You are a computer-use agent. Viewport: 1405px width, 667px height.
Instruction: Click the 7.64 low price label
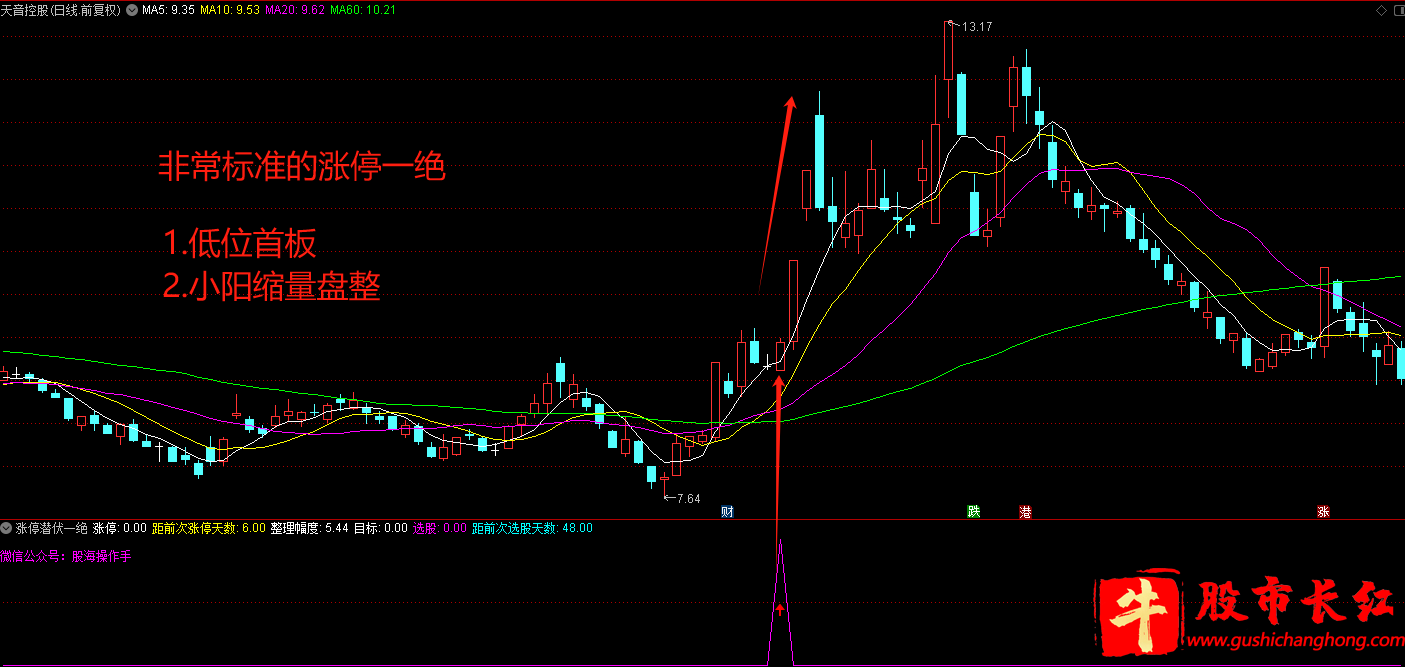689,498
